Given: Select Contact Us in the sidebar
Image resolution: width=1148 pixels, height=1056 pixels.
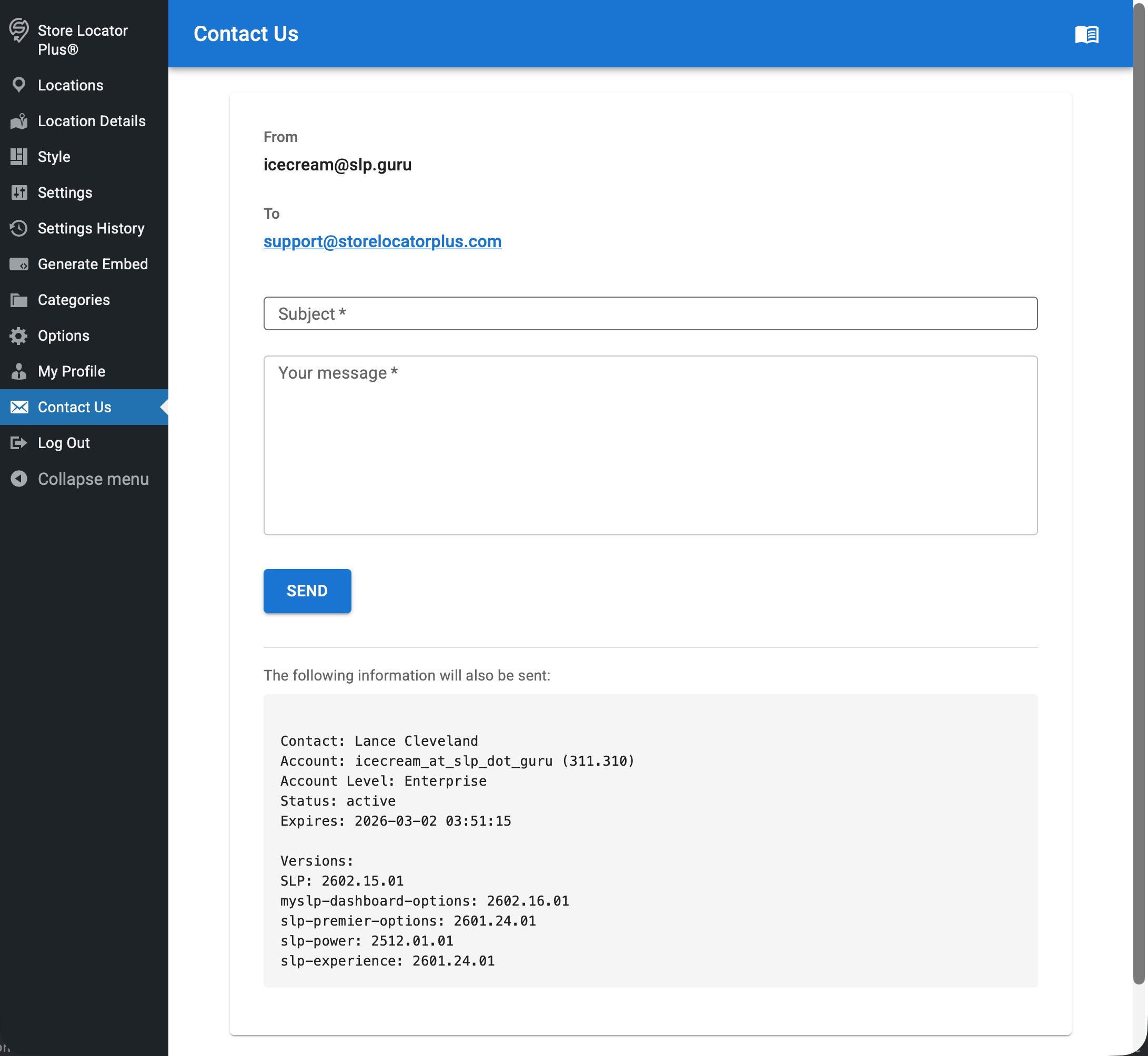Looking at the screenshot, I should (x=74, y=407).
